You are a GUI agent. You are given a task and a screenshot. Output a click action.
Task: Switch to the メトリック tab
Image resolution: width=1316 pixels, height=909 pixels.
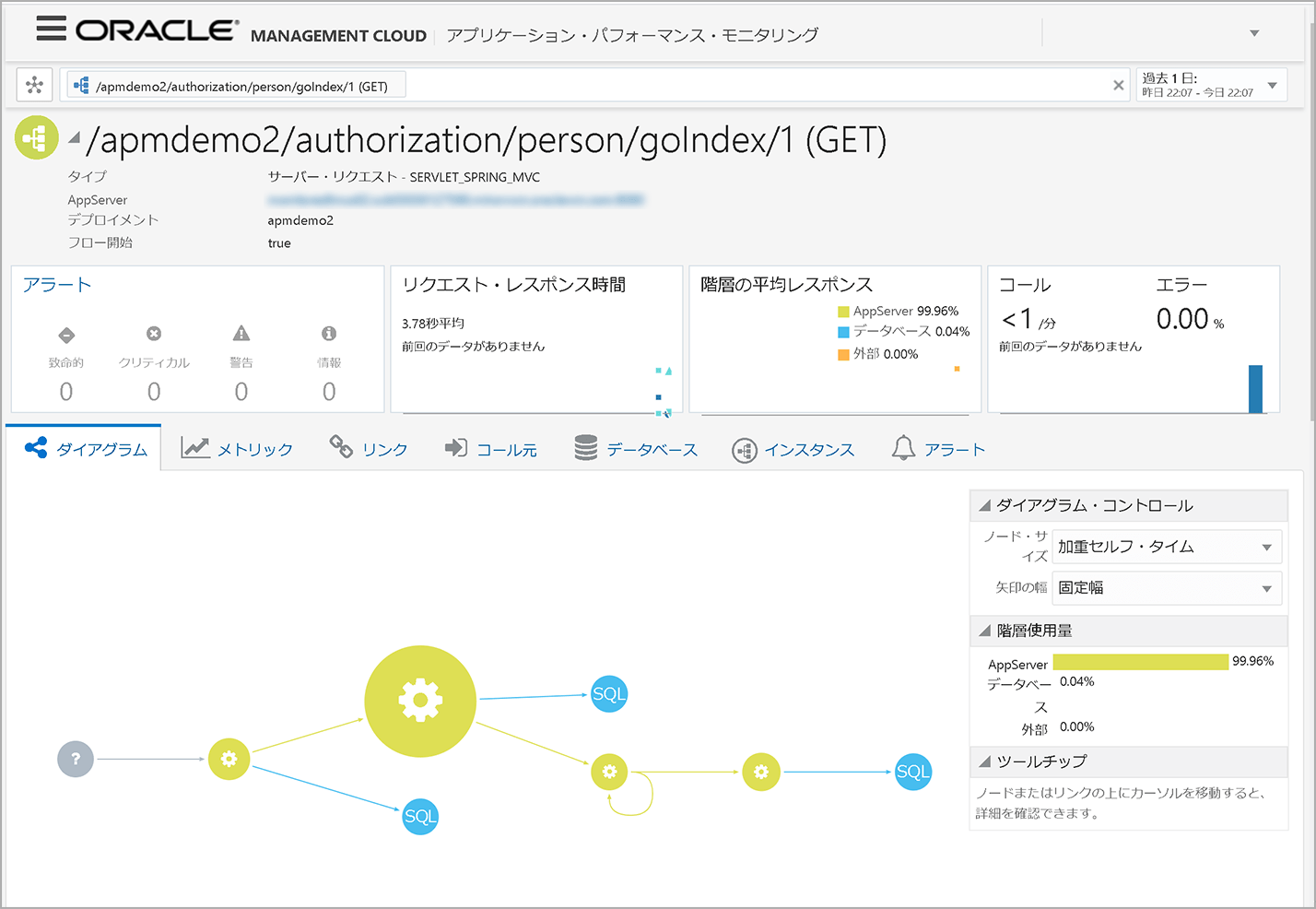236,449
